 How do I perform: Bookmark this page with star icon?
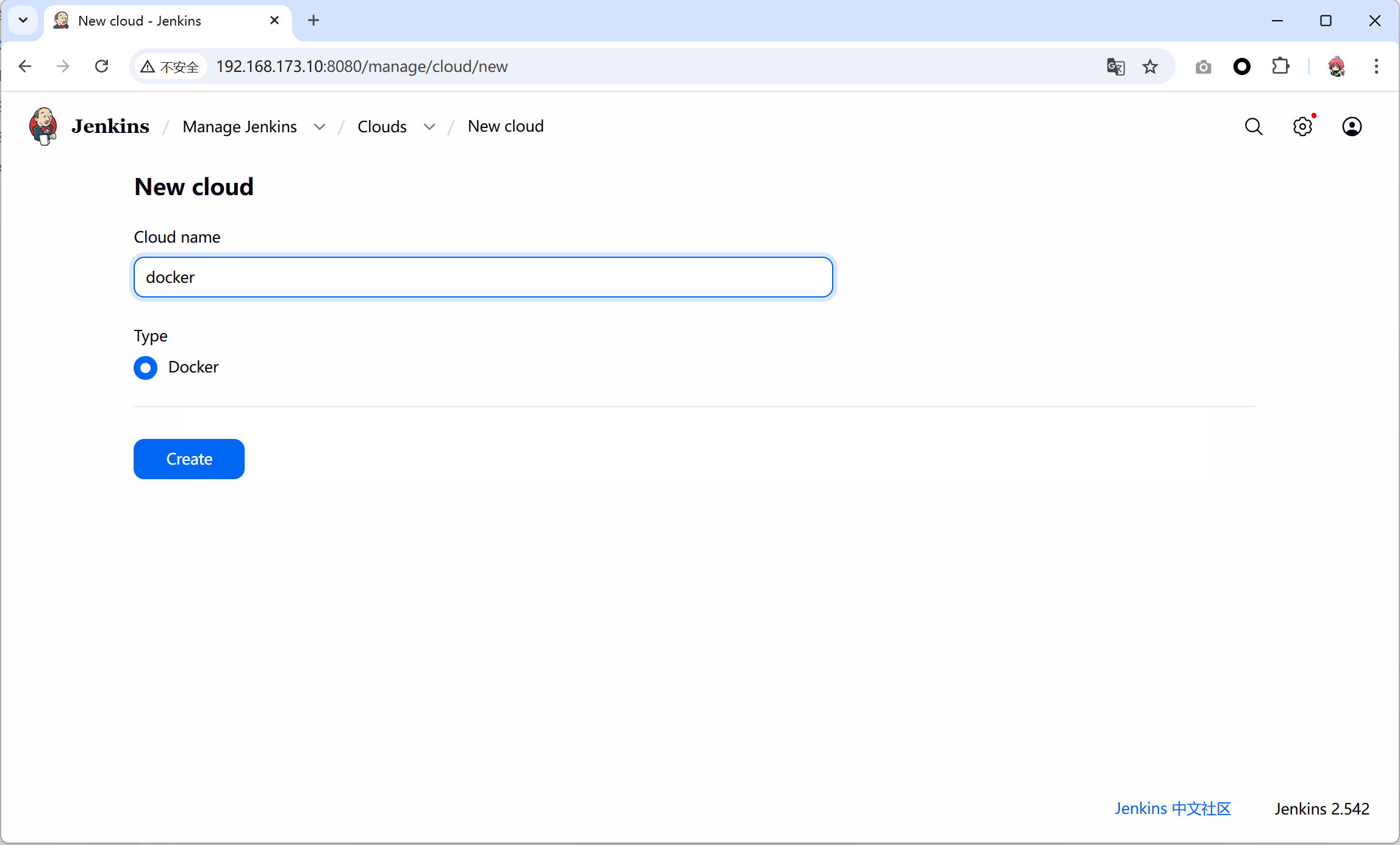(x=1150, y=66)
